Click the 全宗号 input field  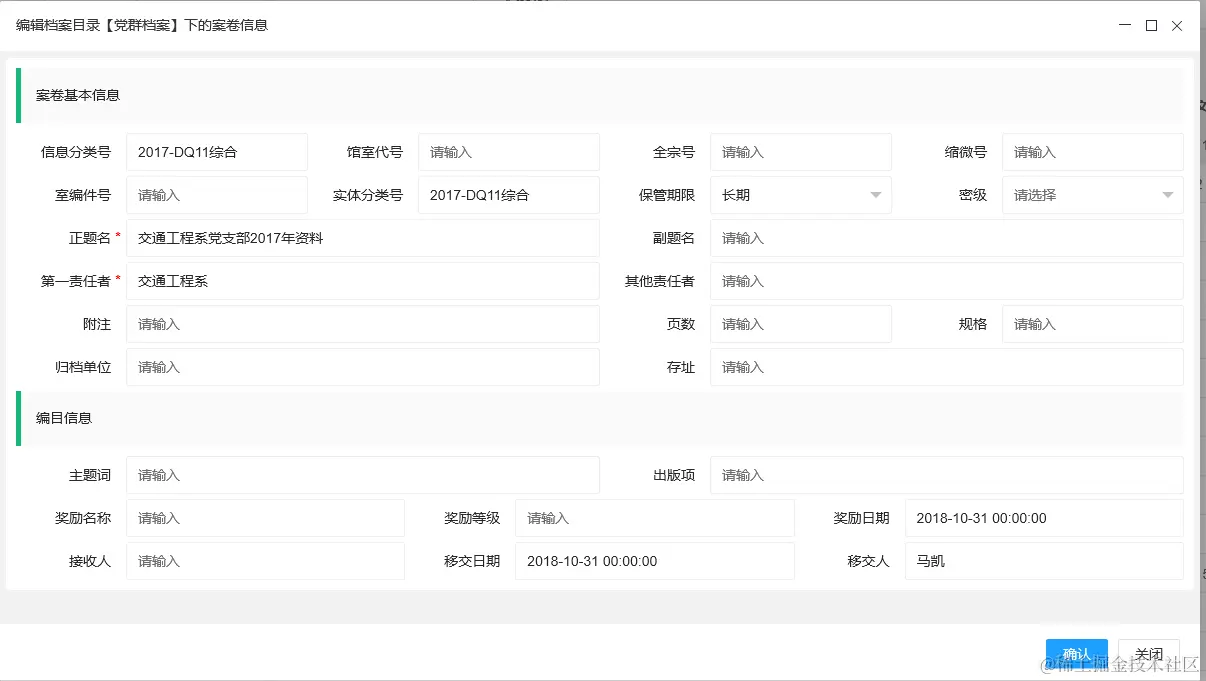pos(800,152)
